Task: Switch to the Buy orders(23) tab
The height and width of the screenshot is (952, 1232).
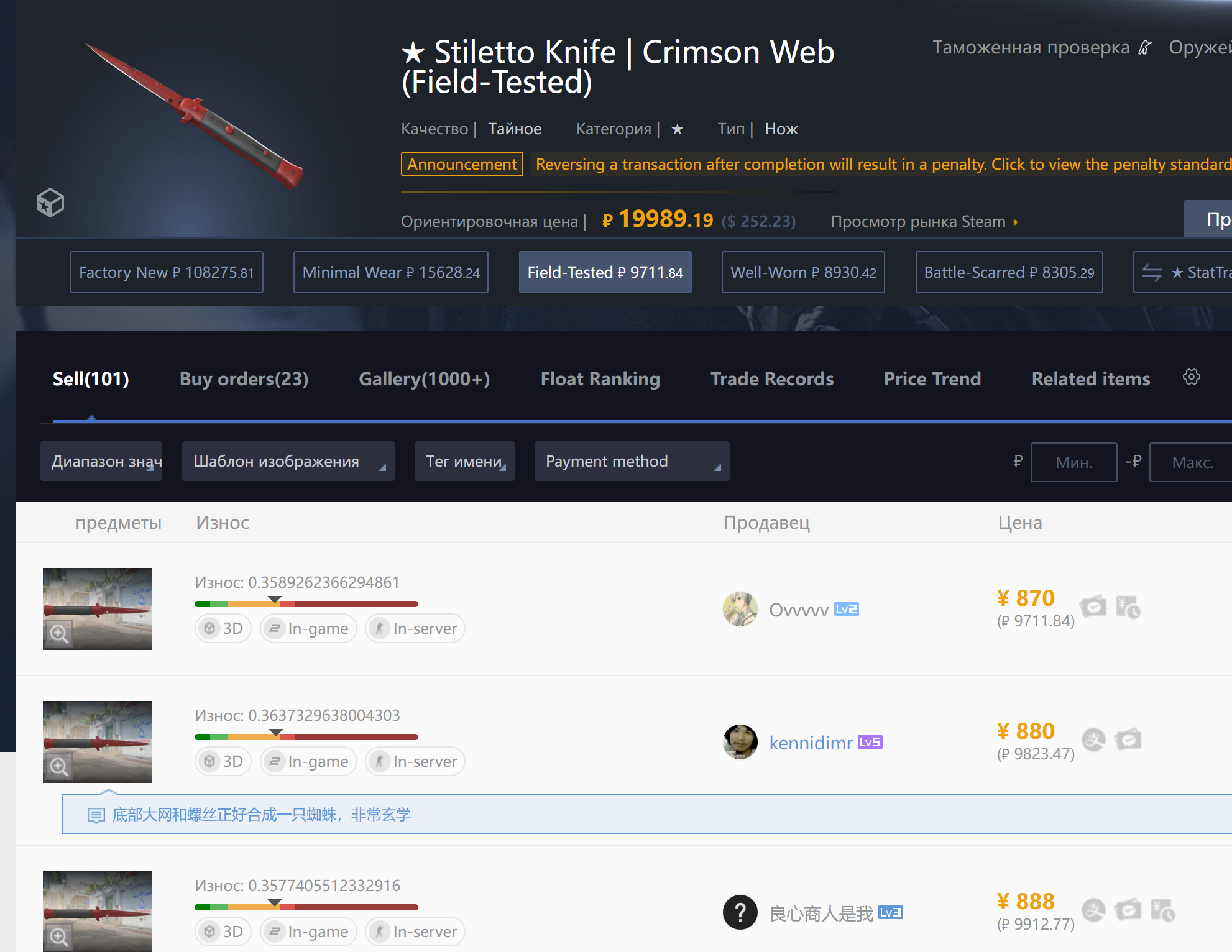Action: point(244,379)
